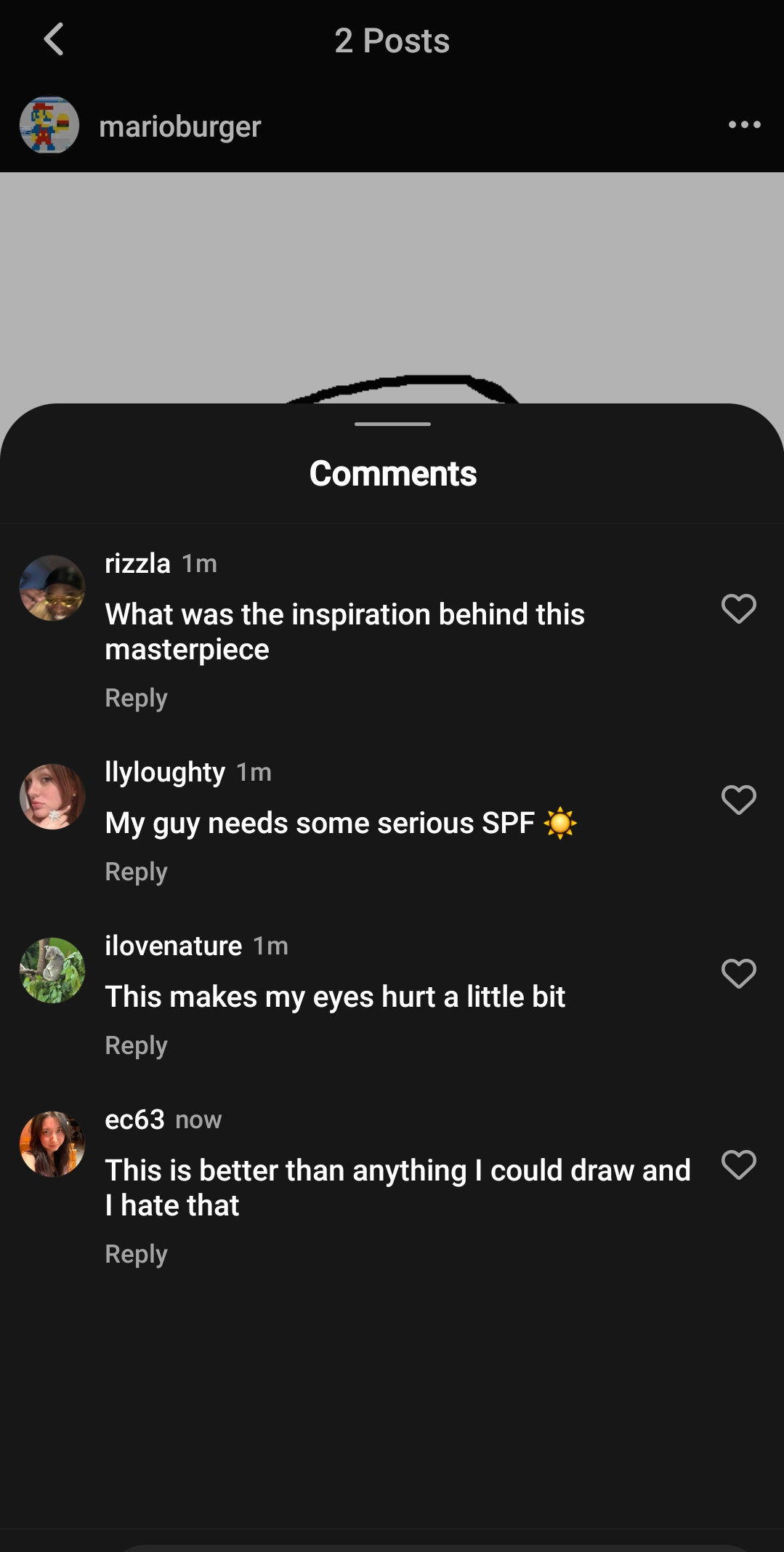Viewport: 784px width, 1552px height.
Task: Open the ilovenature username link
Action: click(x=173, y=946)
